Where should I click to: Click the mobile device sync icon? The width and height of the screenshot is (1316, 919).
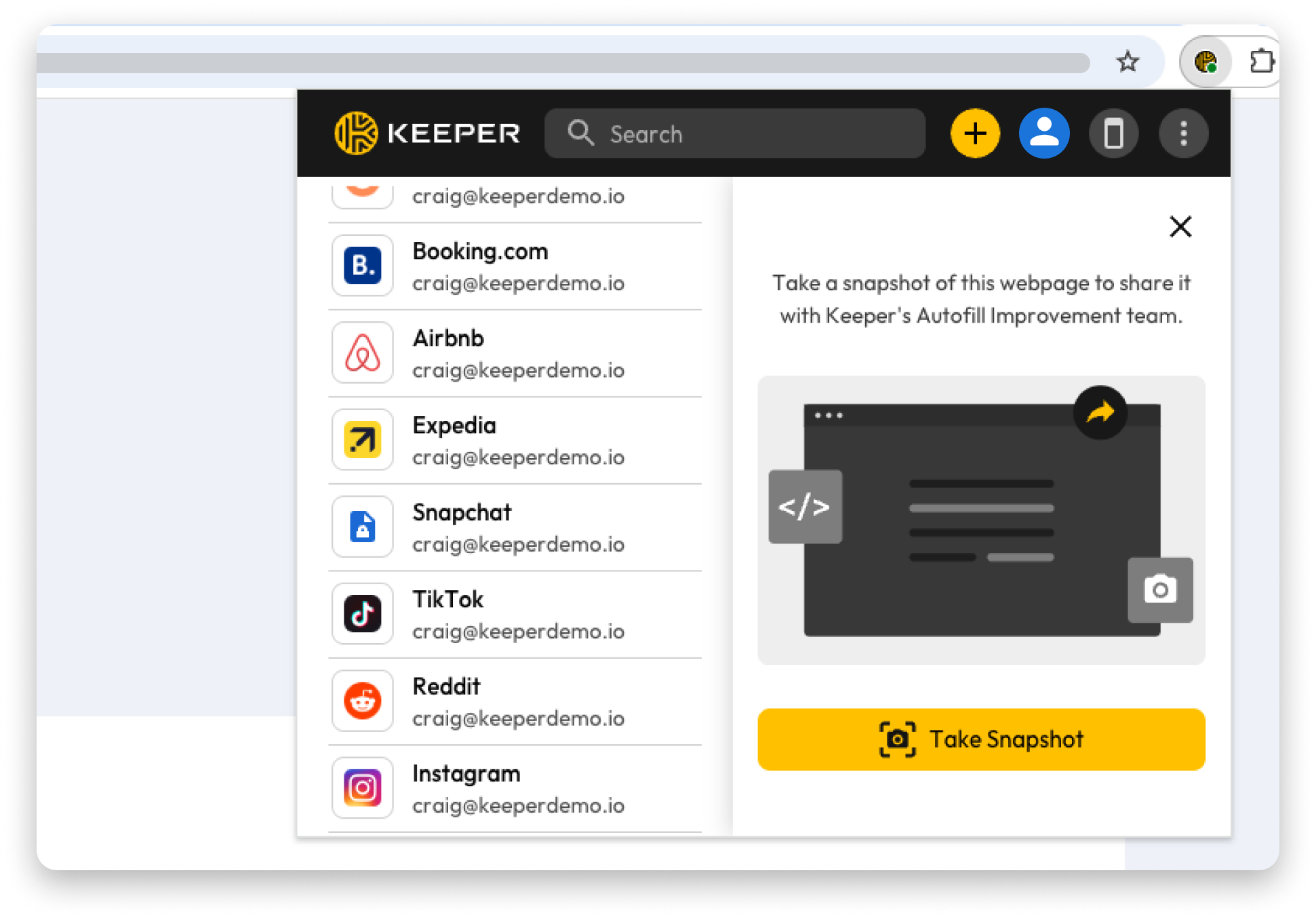point(1114,134)
